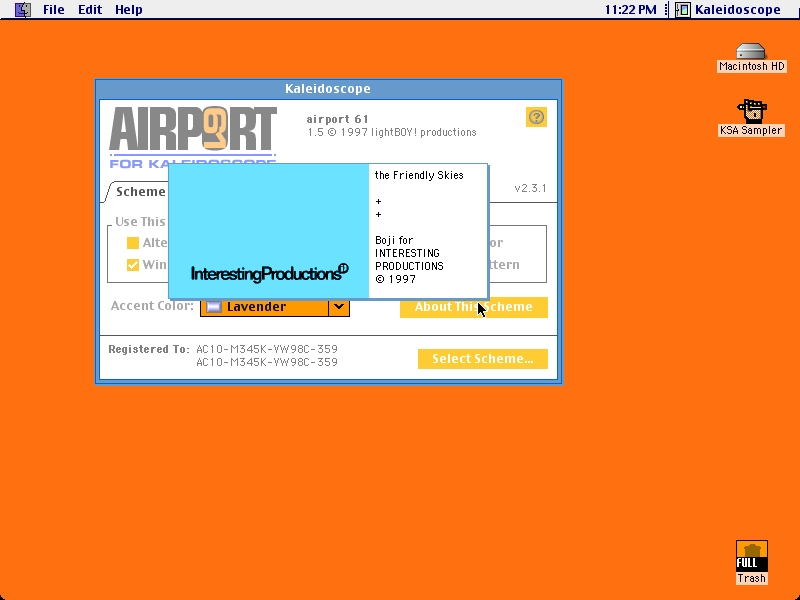The height and width of the screenshot is (600, 800).
Task: Click the Select Scheme… button
Action: pyautogui.click(x=483, y=359)
